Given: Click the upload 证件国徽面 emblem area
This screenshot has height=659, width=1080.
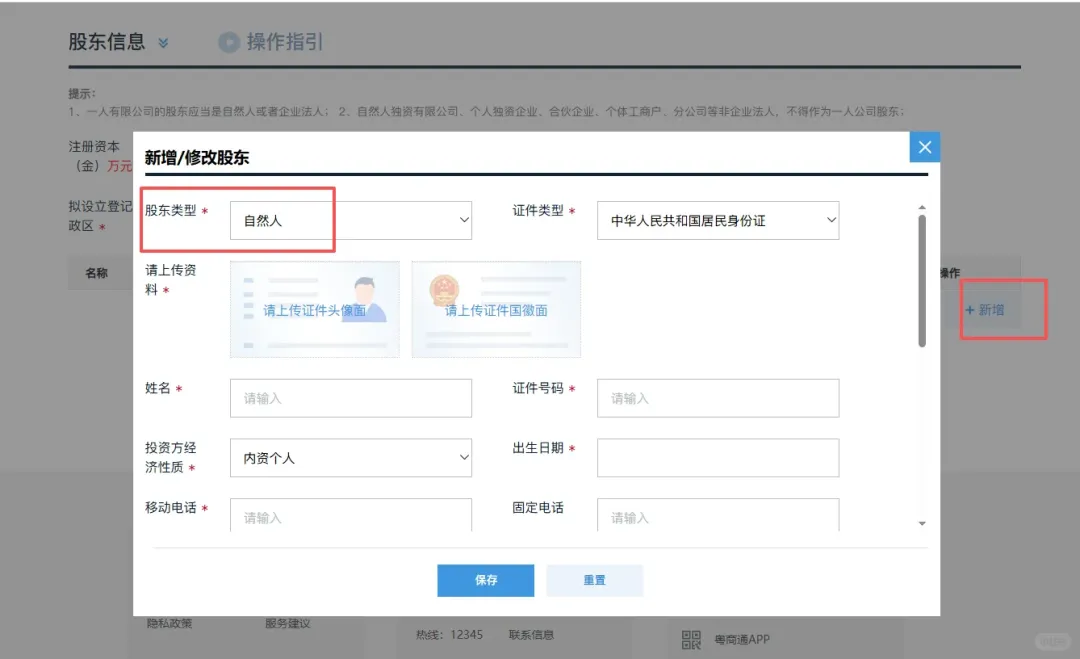Looking at the screenshot, I should (495, 309).
